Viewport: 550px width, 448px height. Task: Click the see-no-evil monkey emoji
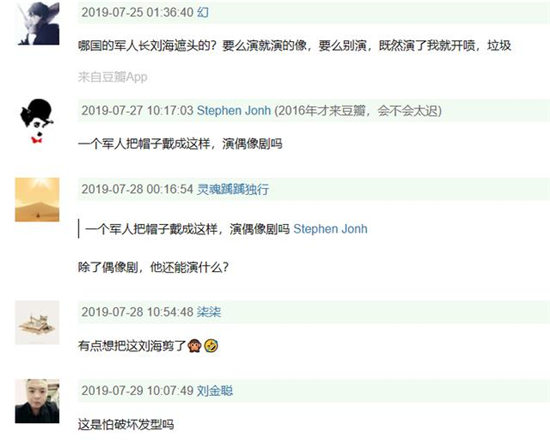click(194, 346)
